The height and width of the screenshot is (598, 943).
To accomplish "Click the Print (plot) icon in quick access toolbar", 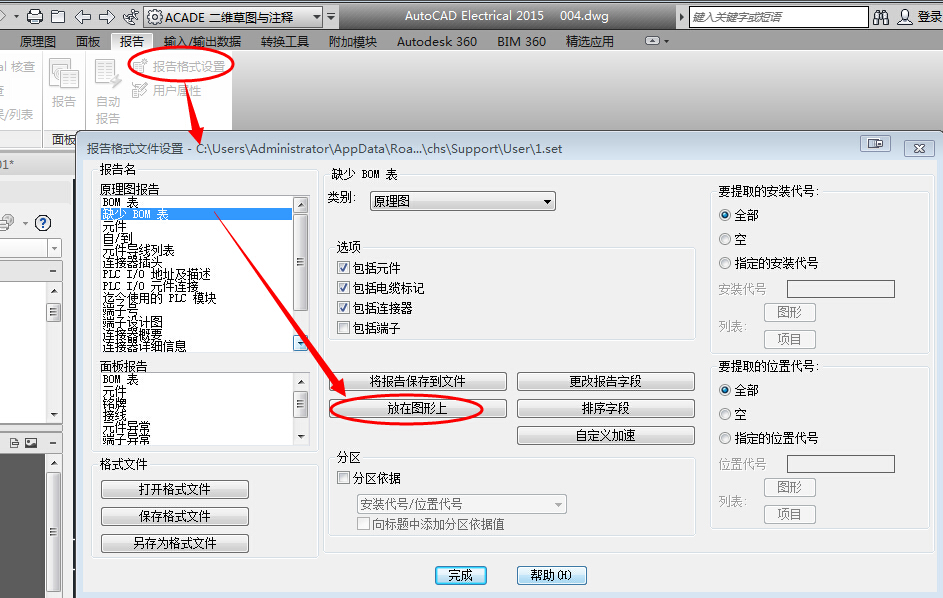I will point(35,17).
